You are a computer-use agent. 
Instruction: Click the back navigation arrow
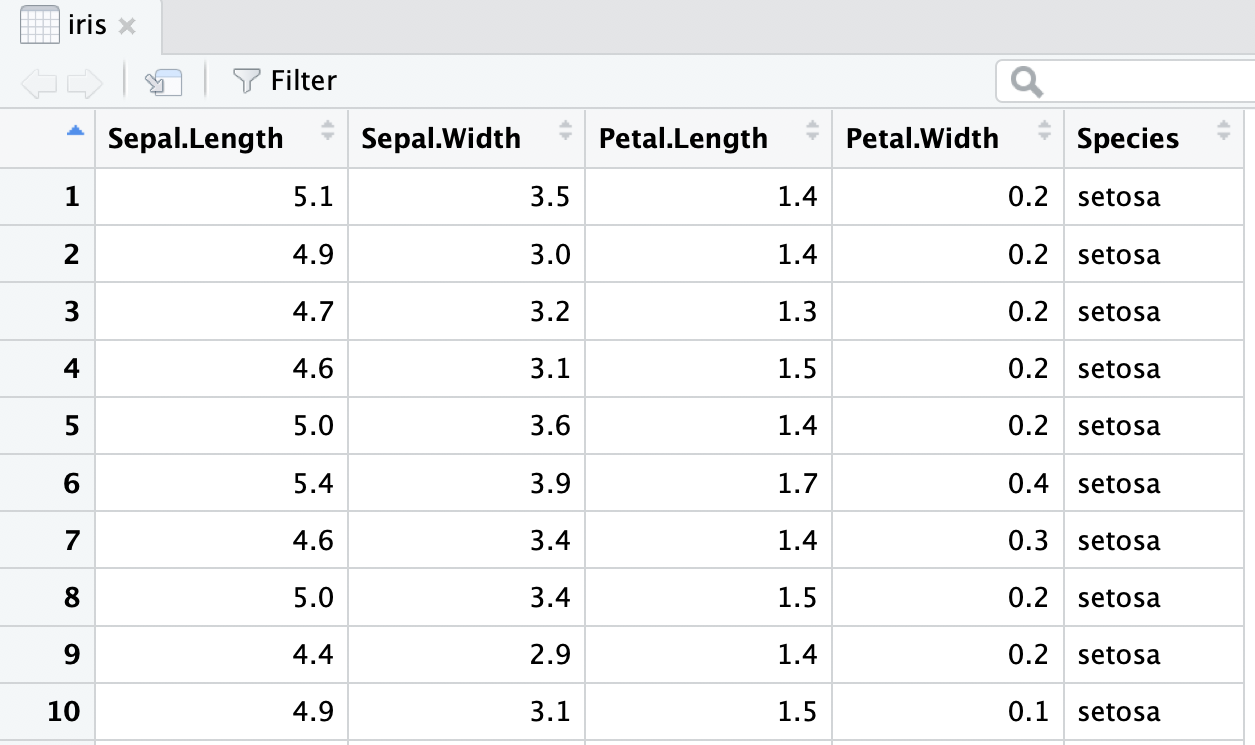38,83
